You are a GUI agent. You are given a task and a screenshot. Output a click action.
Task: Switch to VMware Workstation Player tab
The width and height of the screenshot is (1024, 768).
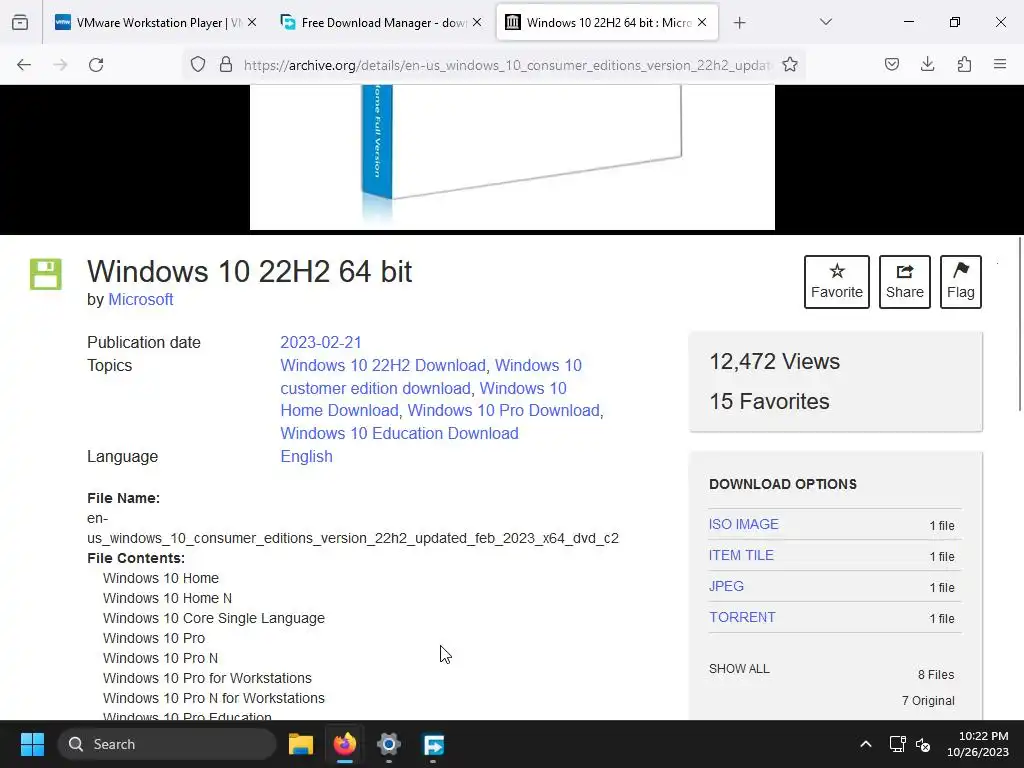pyautogui.click(x=155, y=22)
